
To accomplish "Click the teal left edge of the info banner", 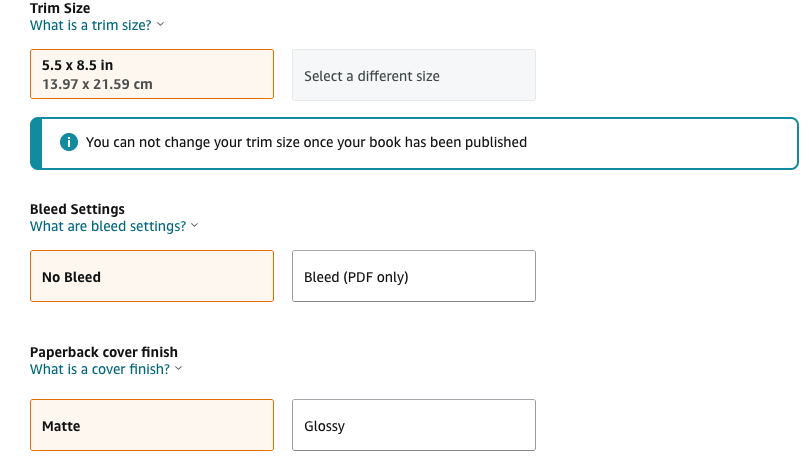I will pos(36,143).
